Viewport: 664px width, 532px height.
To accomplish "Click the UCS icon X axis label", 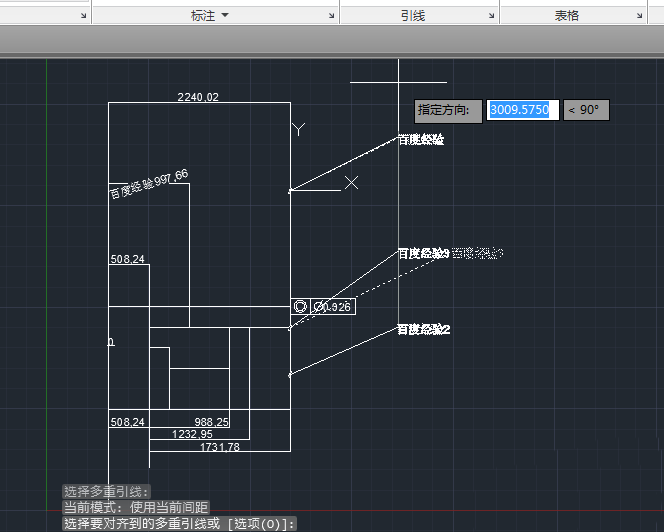I will (x=351, y=183).
